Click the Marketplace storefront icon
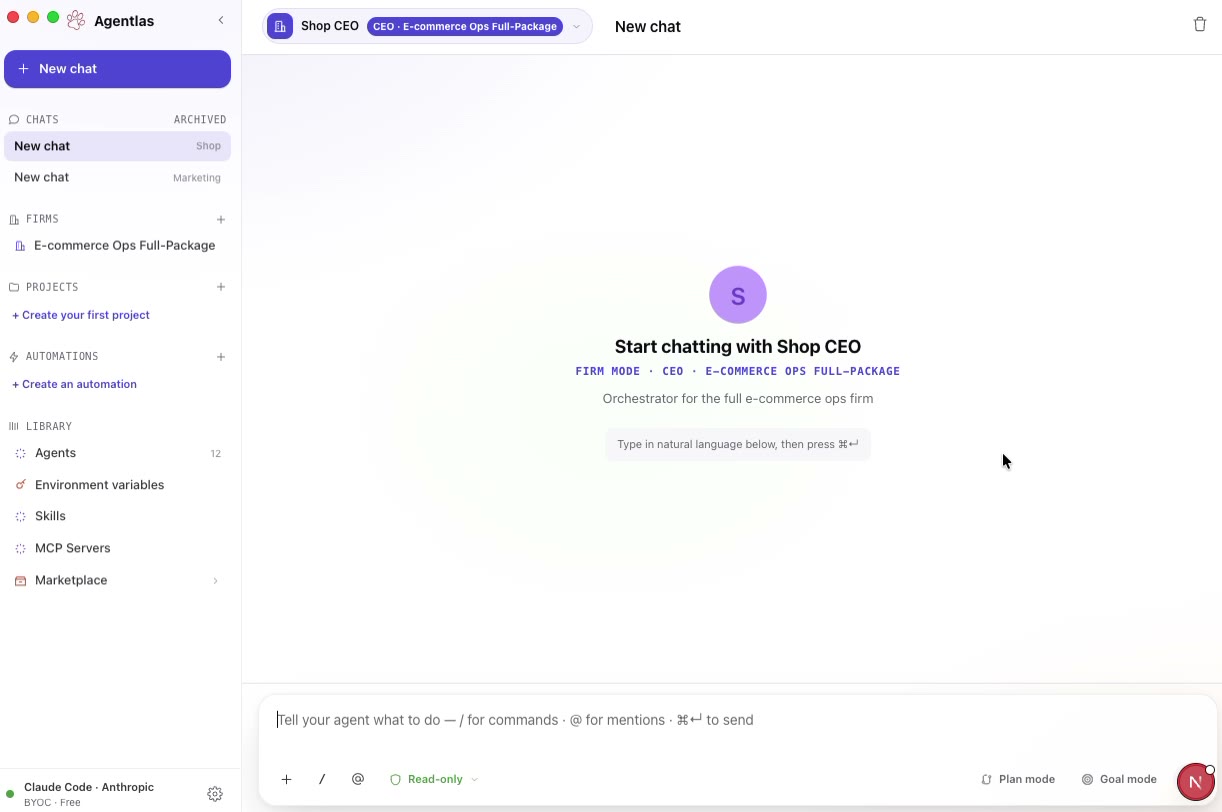 click(x=20, y=580)
